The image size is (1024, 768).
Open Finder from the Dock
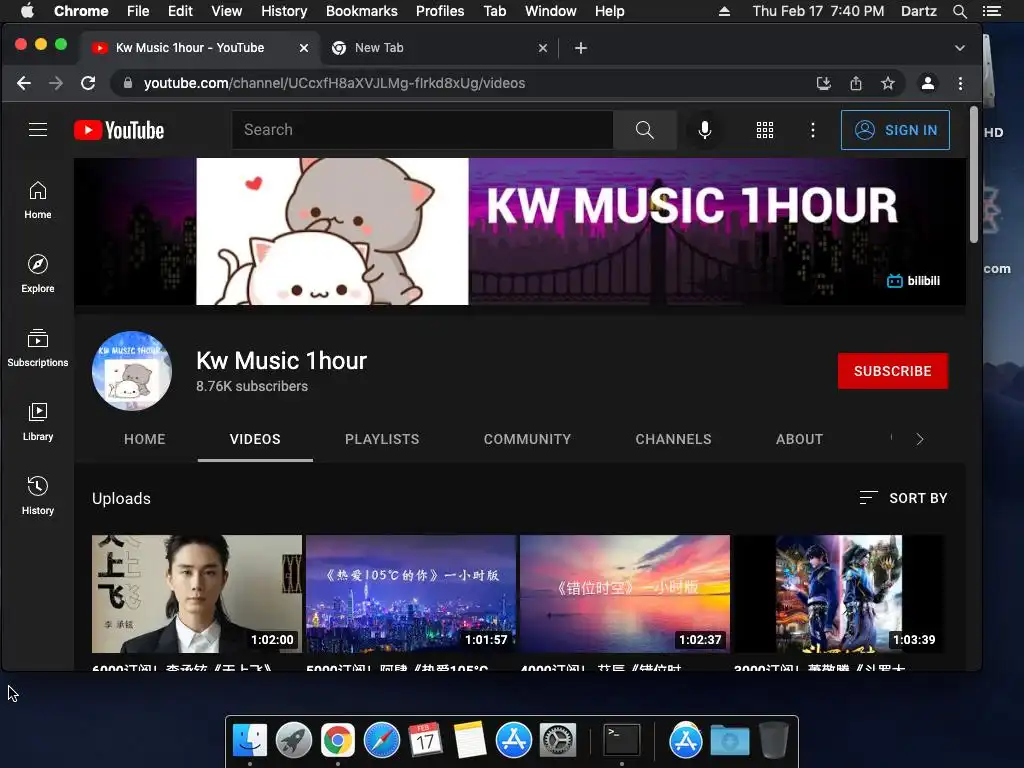click(250, 741)
